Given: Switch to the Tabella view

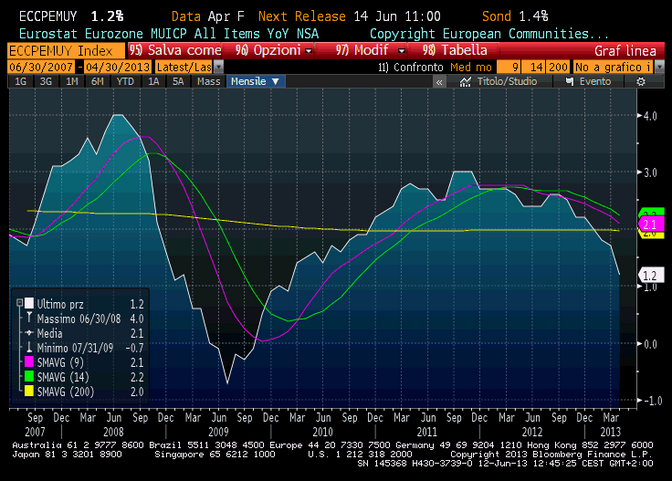Looking at the screenshot, I should [455, 50].
